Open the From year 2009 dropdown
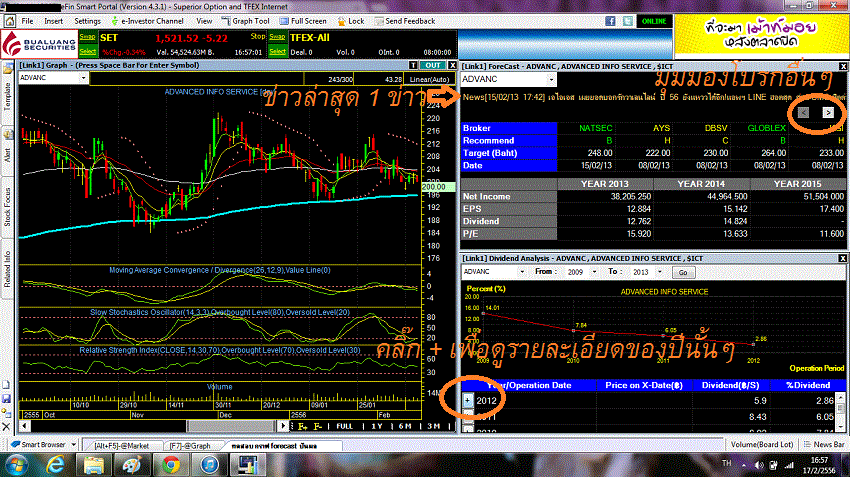Screen dimensions: 850x477 pyautogui.click(x=594, y=272)
